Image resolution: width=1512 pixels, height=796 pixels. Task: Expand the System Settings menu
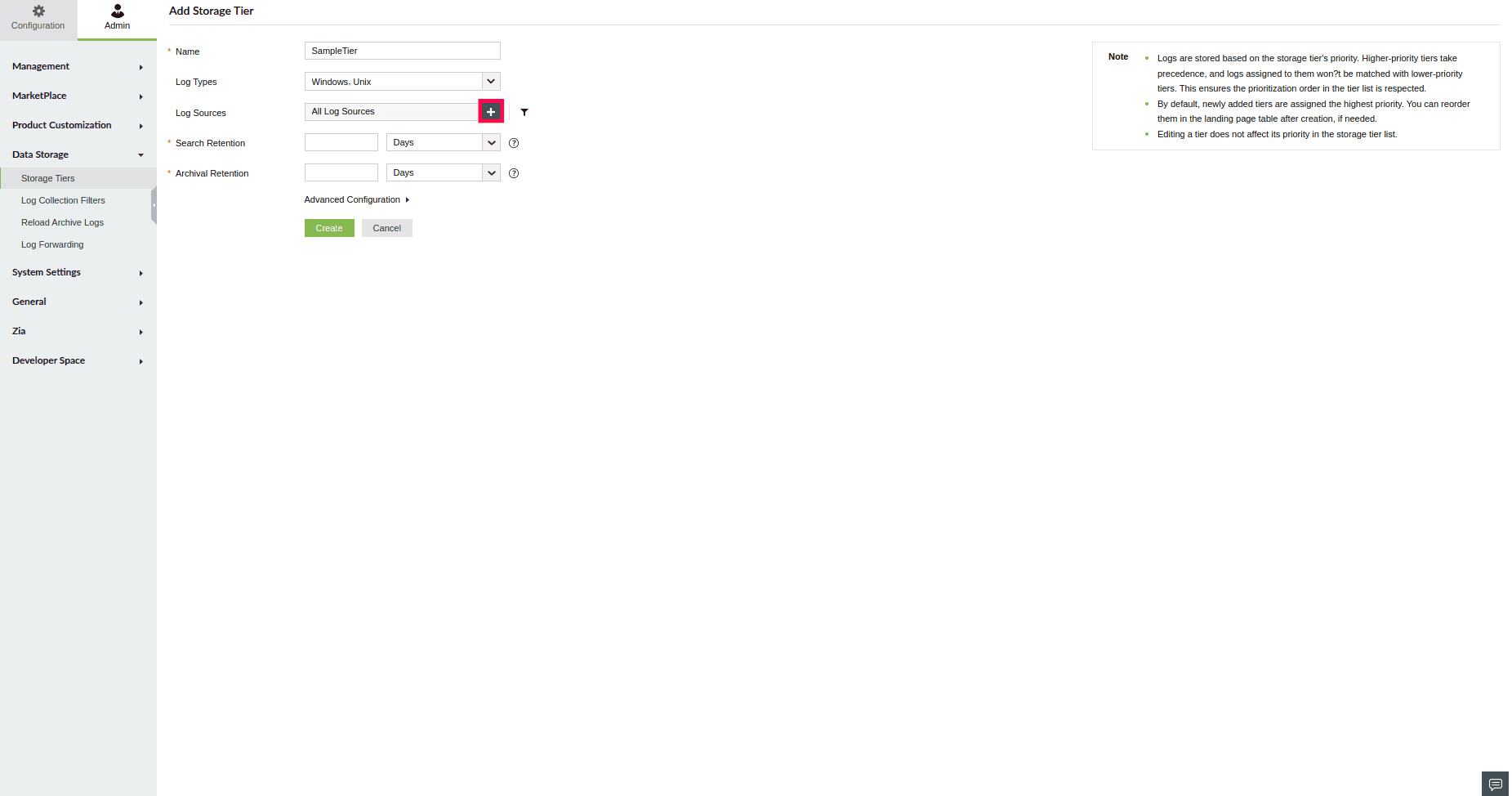point(78,272)
